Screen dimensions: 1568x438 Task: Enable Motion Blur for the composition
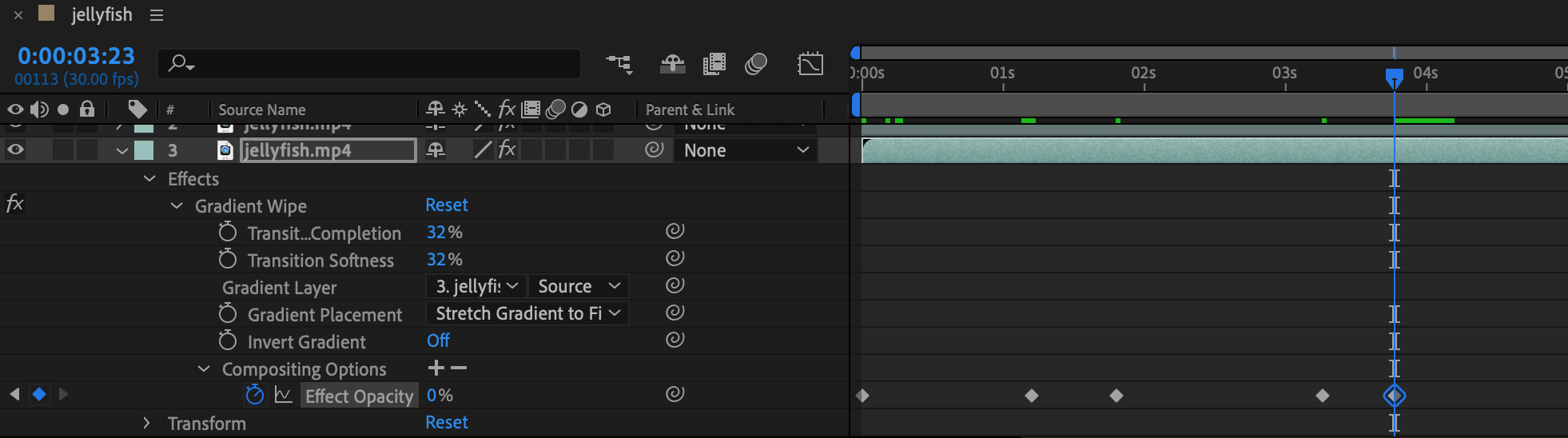[x=755, y=64]
